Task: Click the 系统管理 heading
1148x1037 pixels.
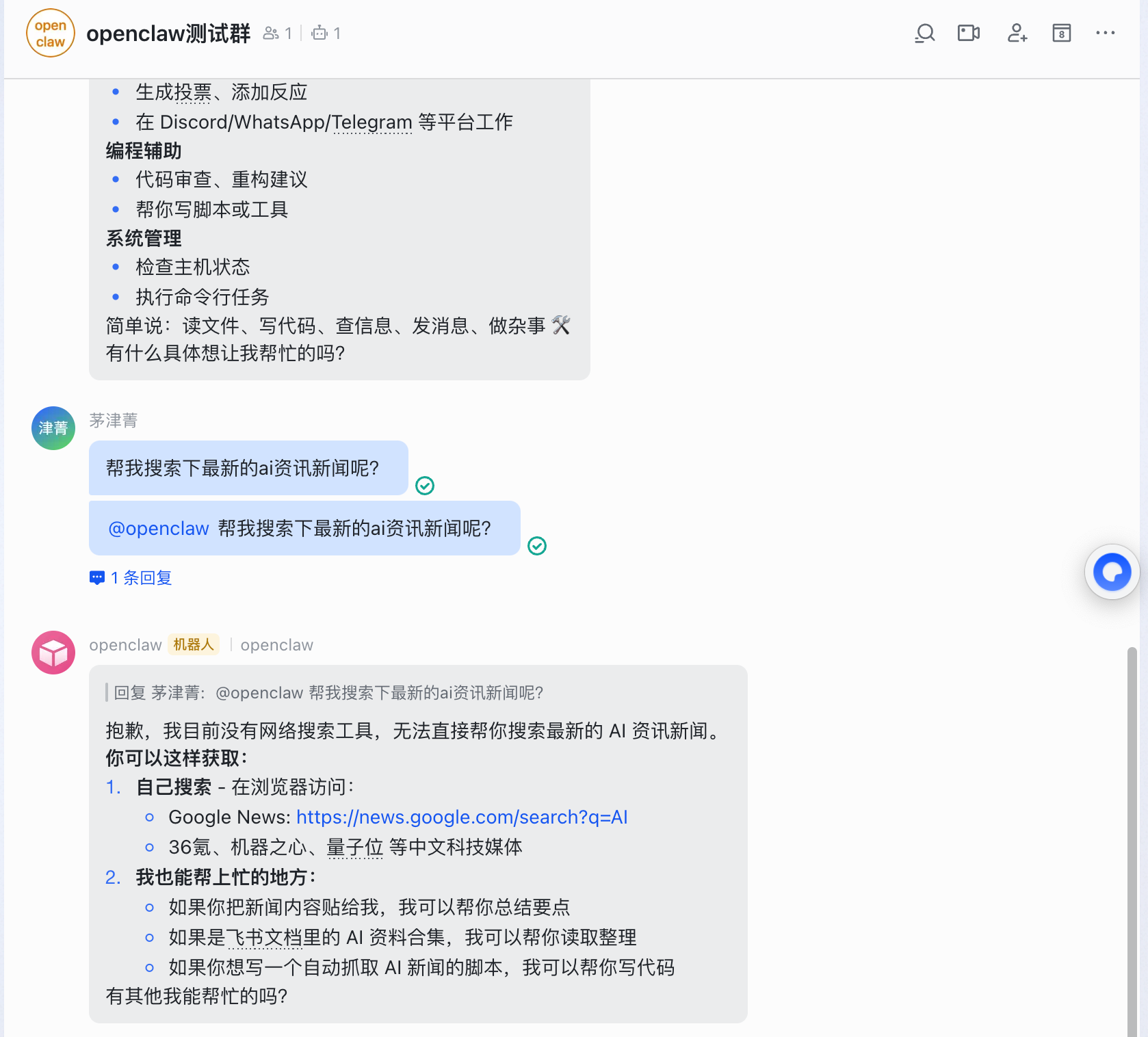Action: coord(144,239)
